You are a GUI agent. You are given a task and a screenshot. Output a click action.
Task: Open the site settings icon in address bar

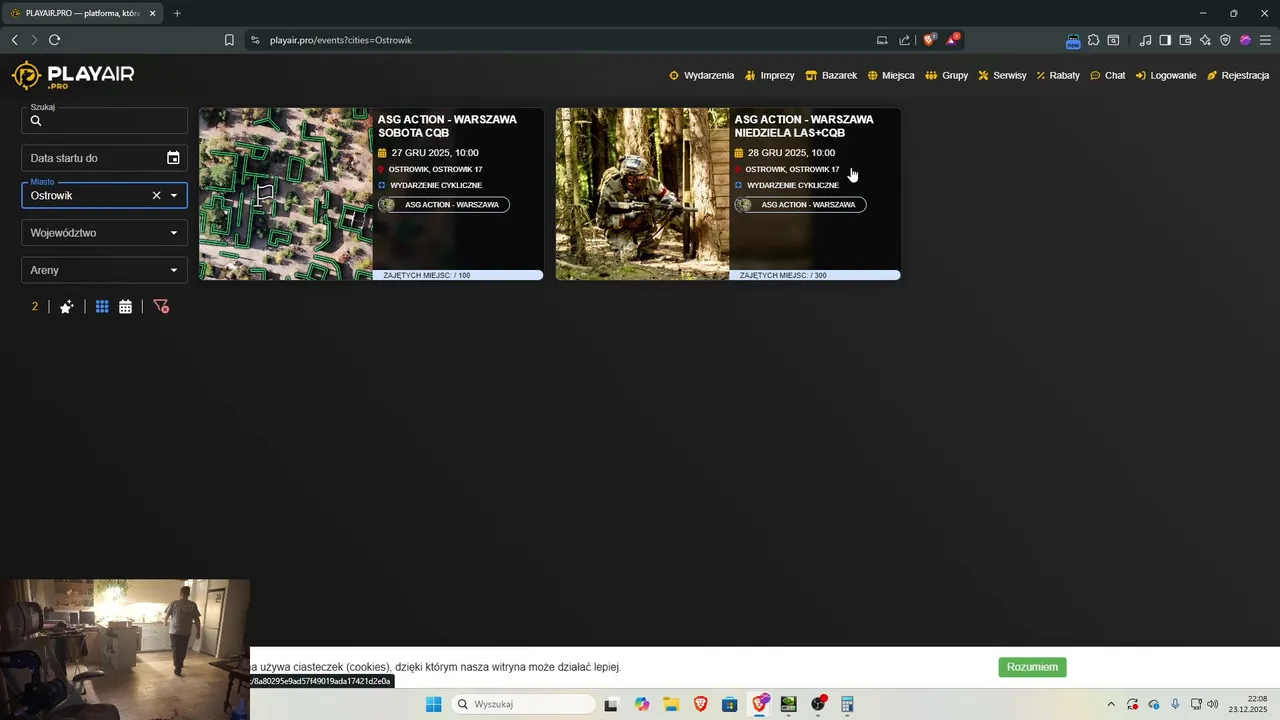pyautogui.click(x=255, y=40)
